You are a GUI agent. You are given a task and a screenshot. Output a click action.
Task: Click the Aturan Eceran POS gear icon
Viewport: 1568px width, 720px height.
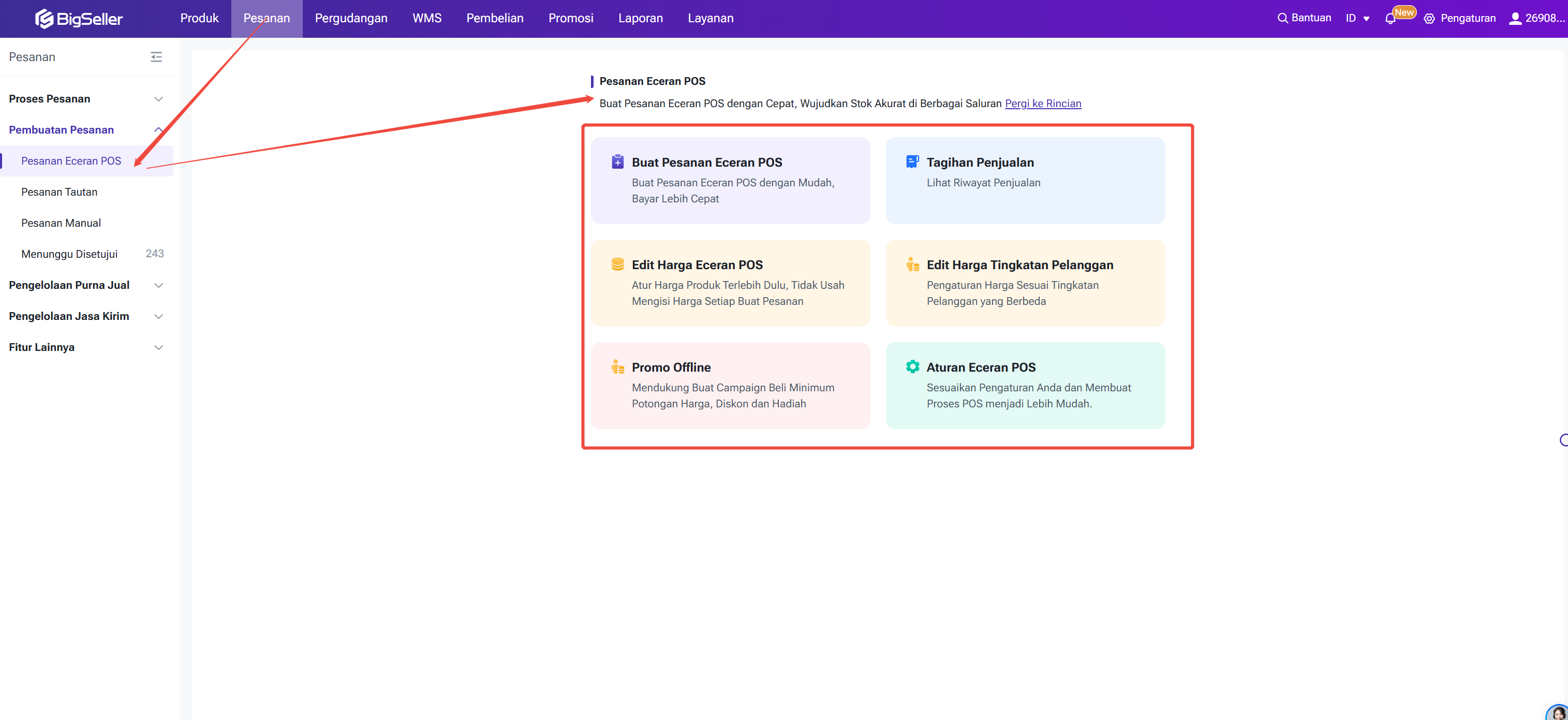(x=912, y=366)
